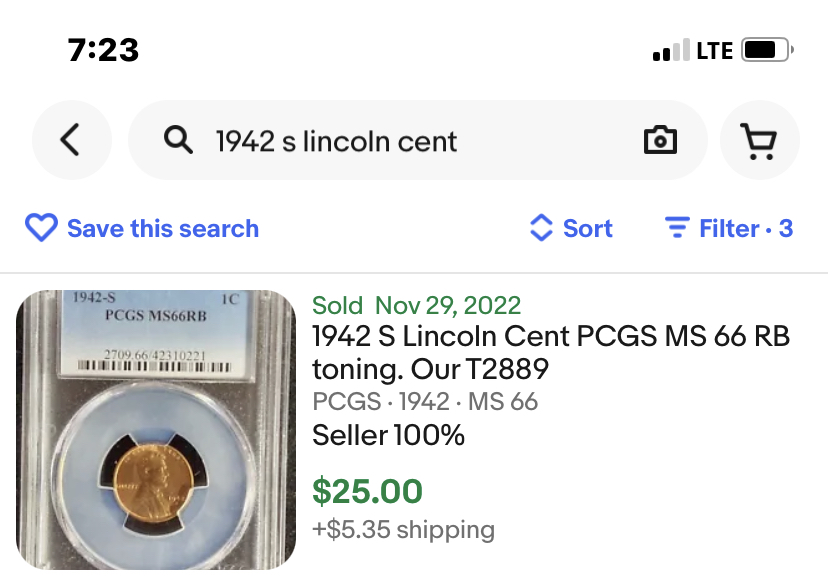828x585 pixels.
Task: Click the "Save this search" link
Action: click(163, 229)
